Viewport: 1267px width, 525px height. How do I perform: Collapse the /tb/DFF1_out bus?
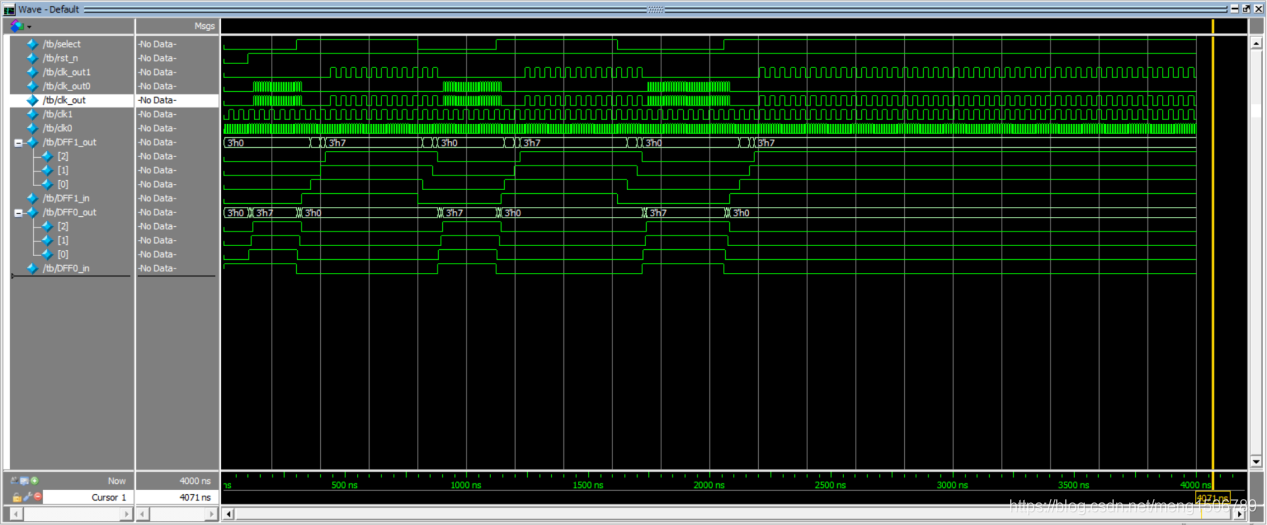click(x=17, y=142)
